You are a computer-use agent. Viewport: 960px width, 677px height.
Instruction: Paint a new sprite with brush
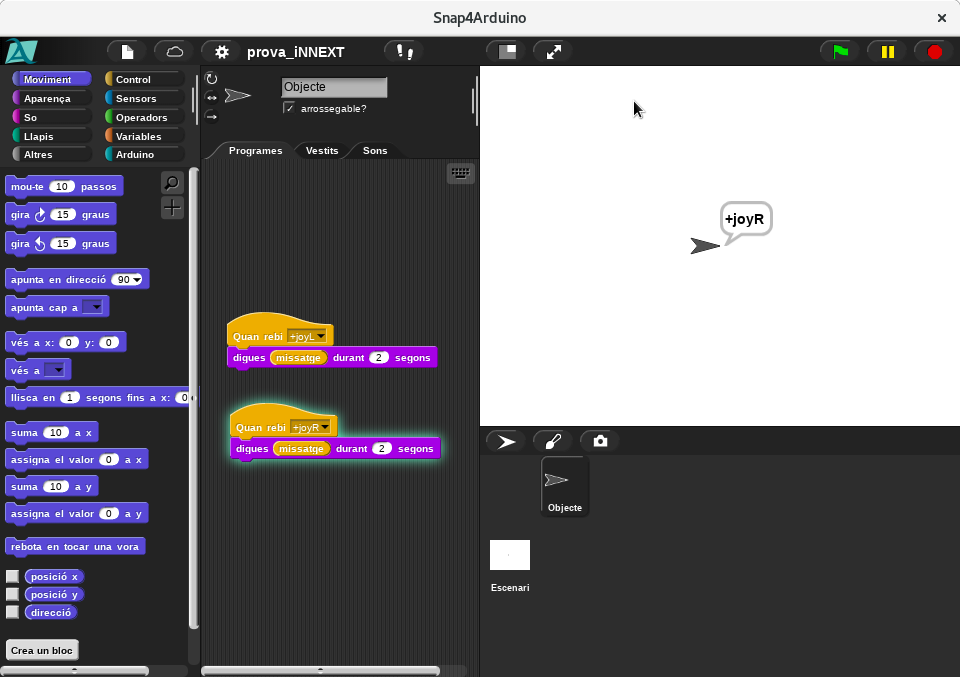(x=553, y=441)
